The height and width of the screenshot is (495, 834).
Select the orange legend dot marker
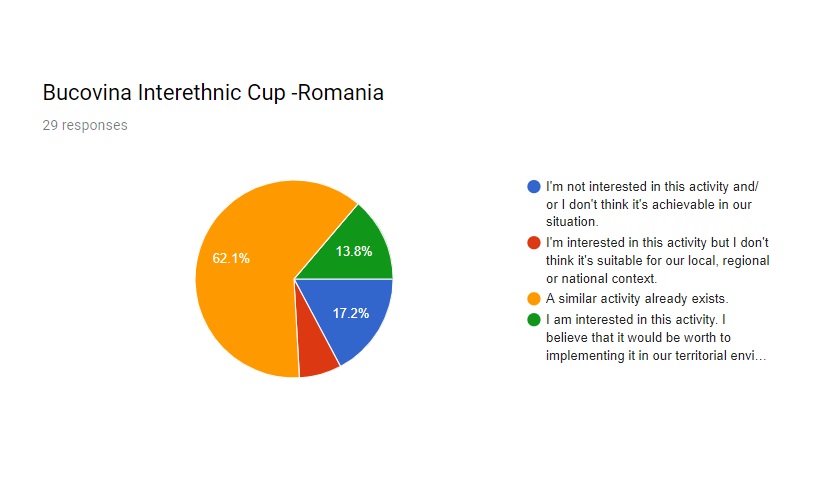pos(533,299)
